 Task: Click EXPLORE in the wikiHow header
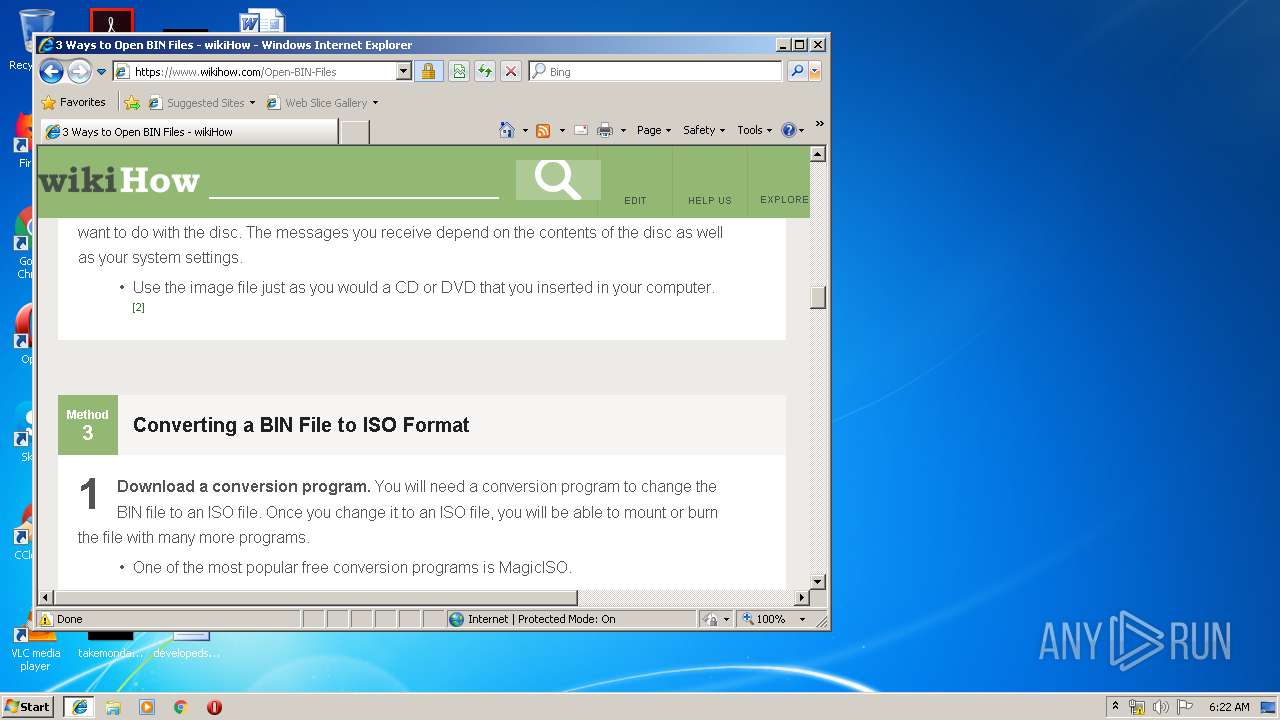pyautogui.click(x=784, y=200)
